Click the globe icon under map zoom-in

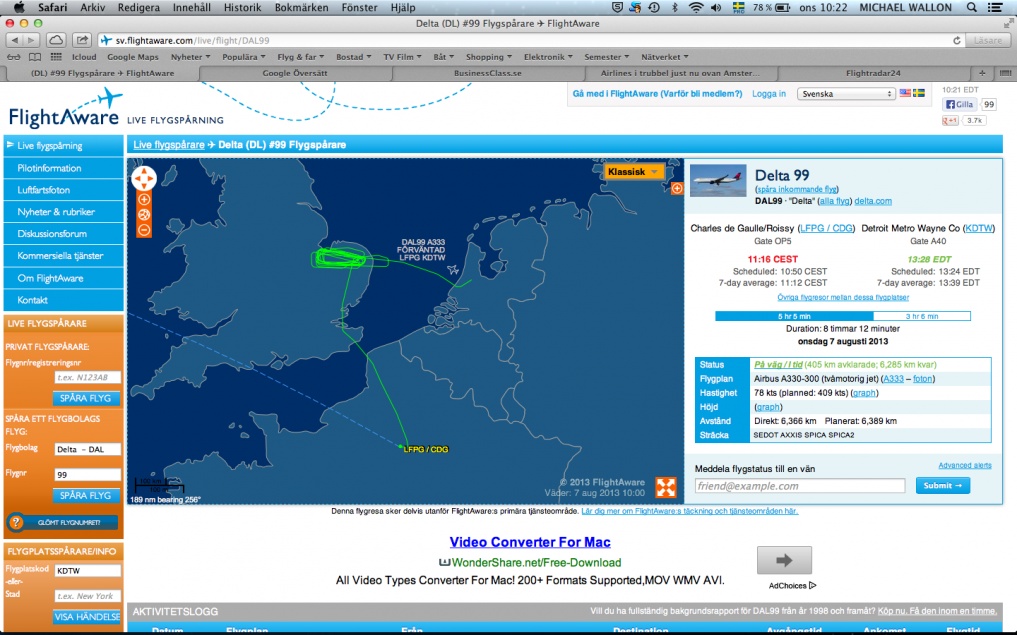coord(144,215)
